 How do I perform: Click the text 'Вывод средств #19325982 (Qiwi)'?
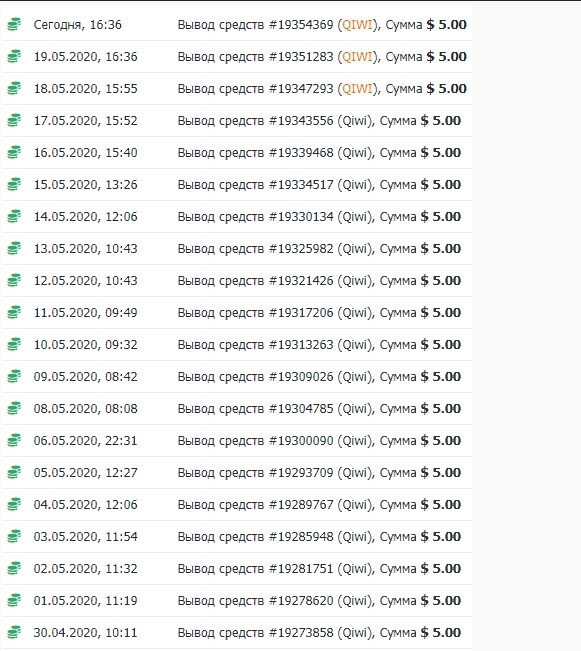click(275, 249)
